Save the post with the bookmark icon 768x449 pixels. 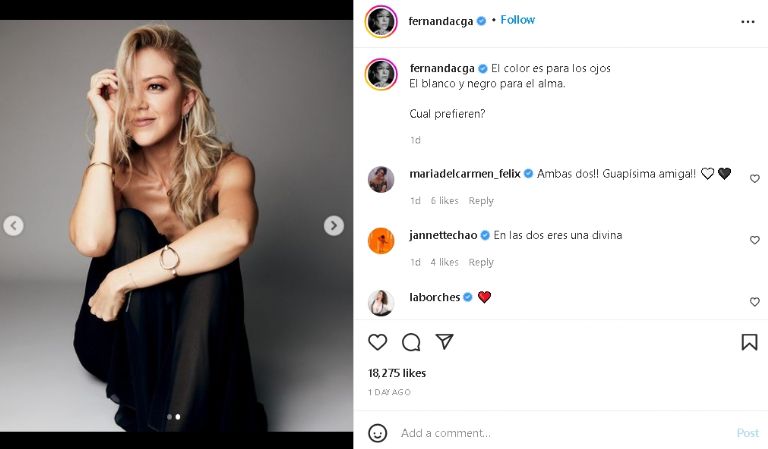pyautogui.click(x=749, y=342)
